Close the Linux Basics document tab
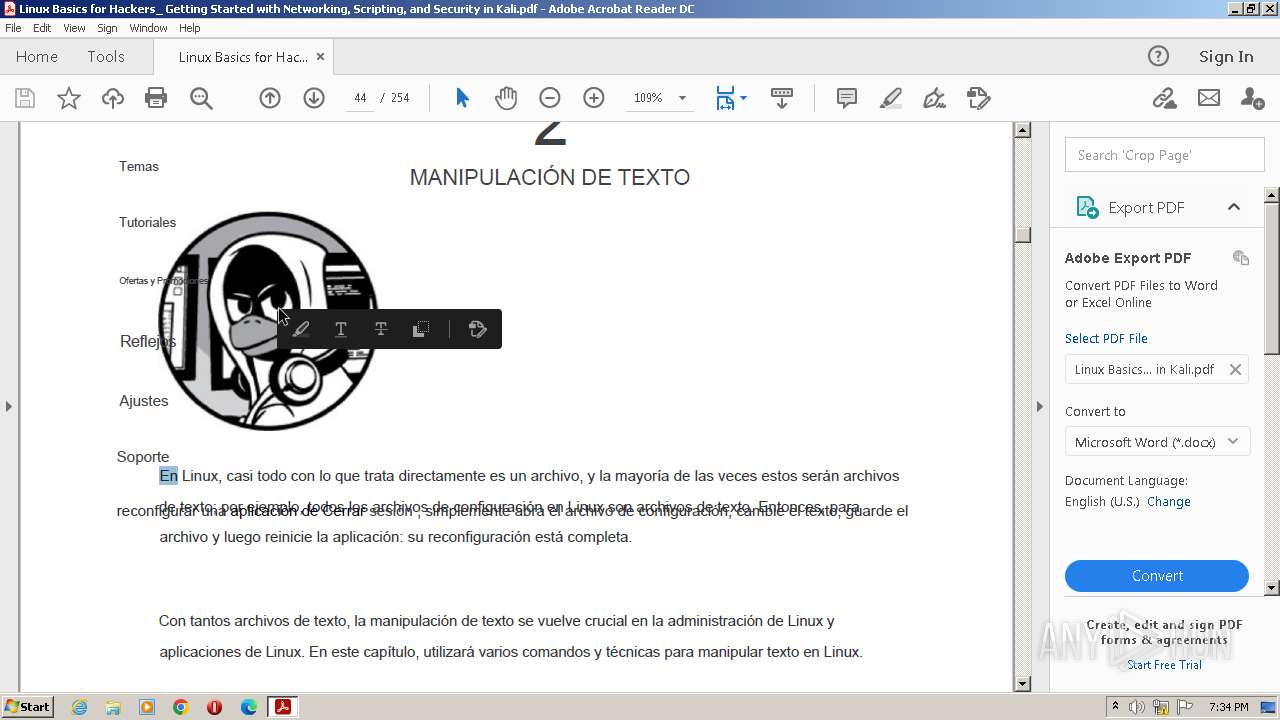1280x720 pixels. point(320,57)
